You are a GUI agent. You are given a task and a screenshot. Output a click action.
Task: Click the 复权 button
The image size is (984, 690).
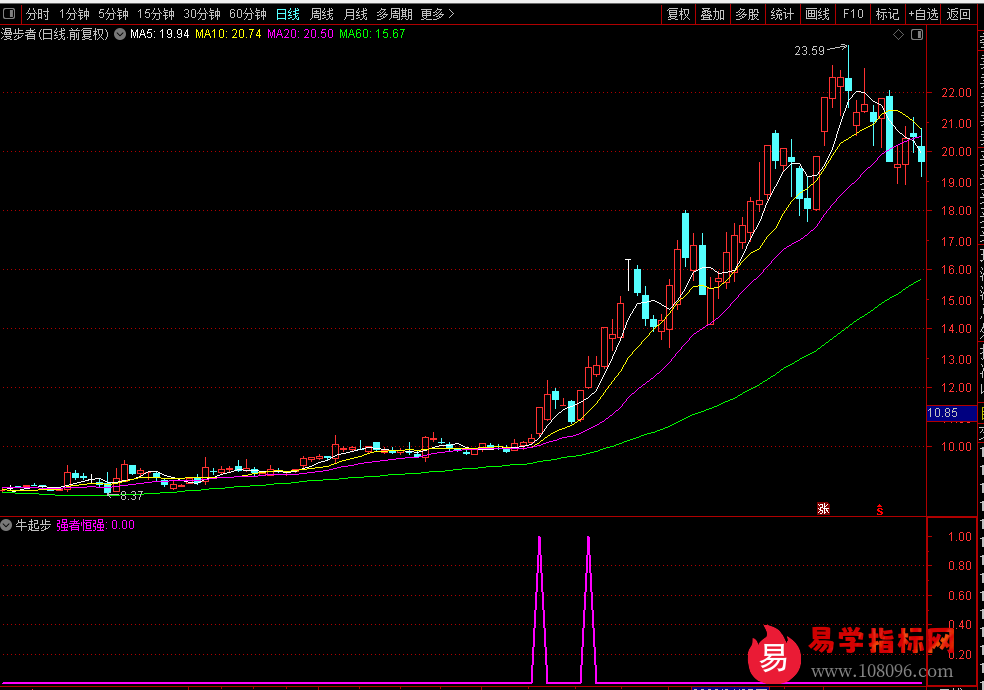tap(678, 14)
